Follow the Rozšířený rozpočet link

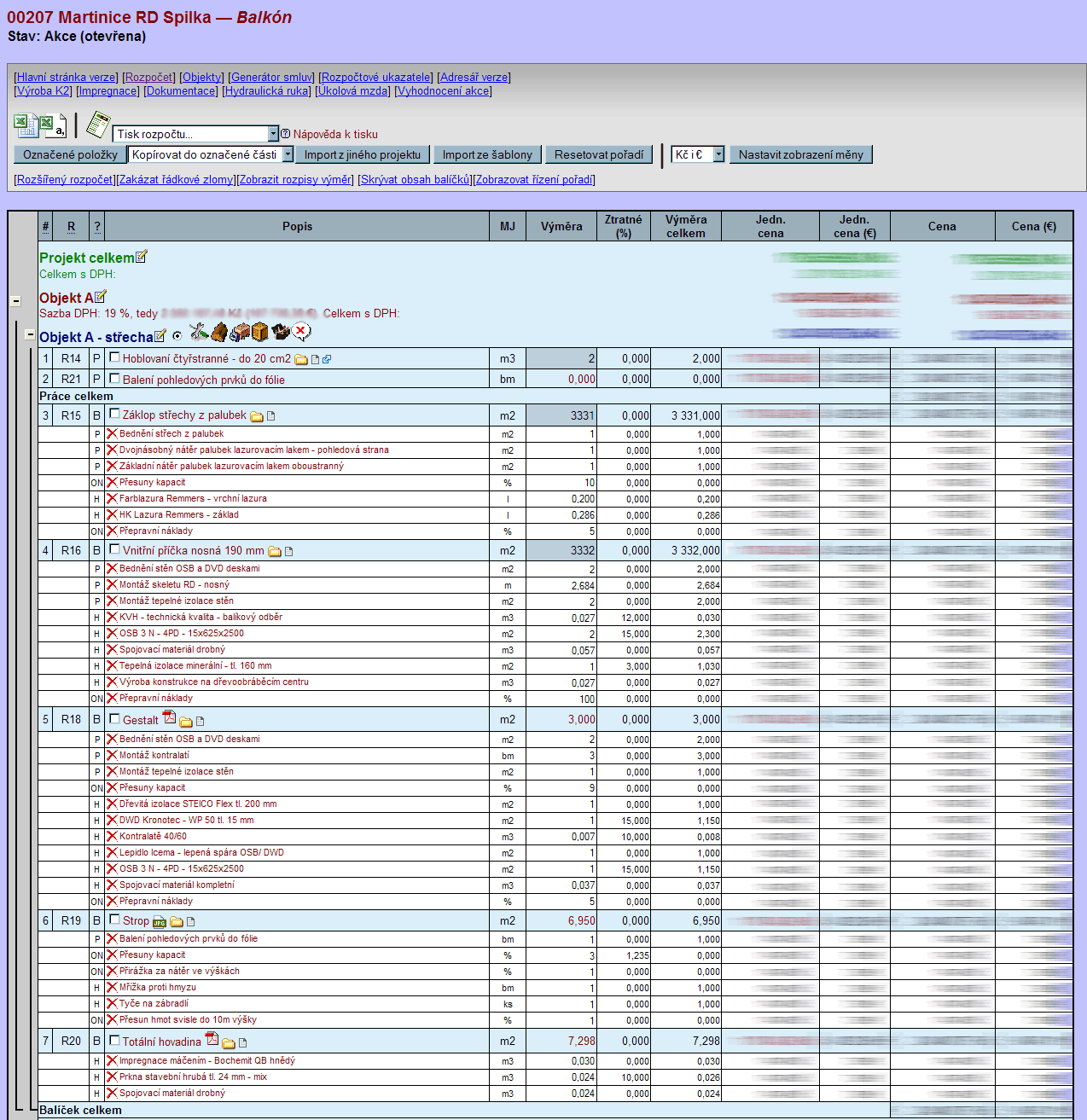(65, 180)
